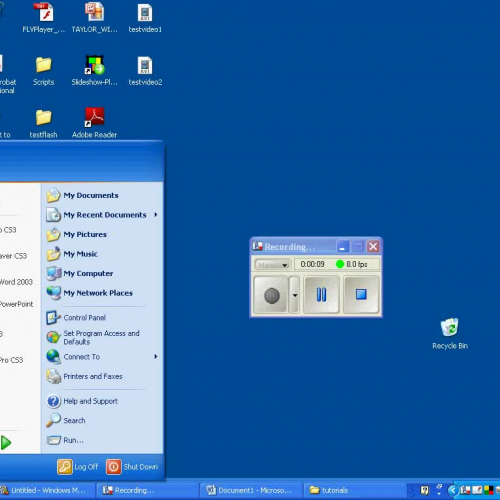Click the recorder icon in system tray
Viewport: 500px width, 500px height.
click(x=465, y=490)
